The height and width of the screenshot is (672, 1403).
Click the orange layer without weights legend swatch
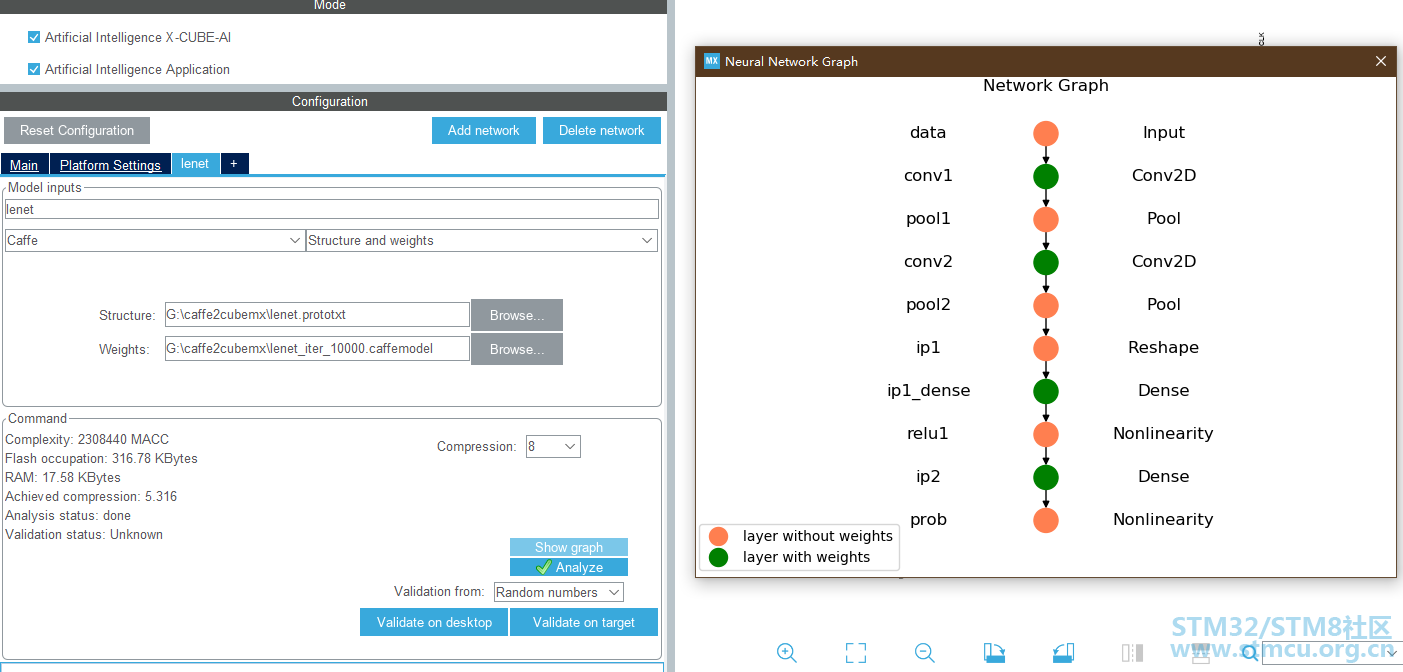click(x=718, y=536)
